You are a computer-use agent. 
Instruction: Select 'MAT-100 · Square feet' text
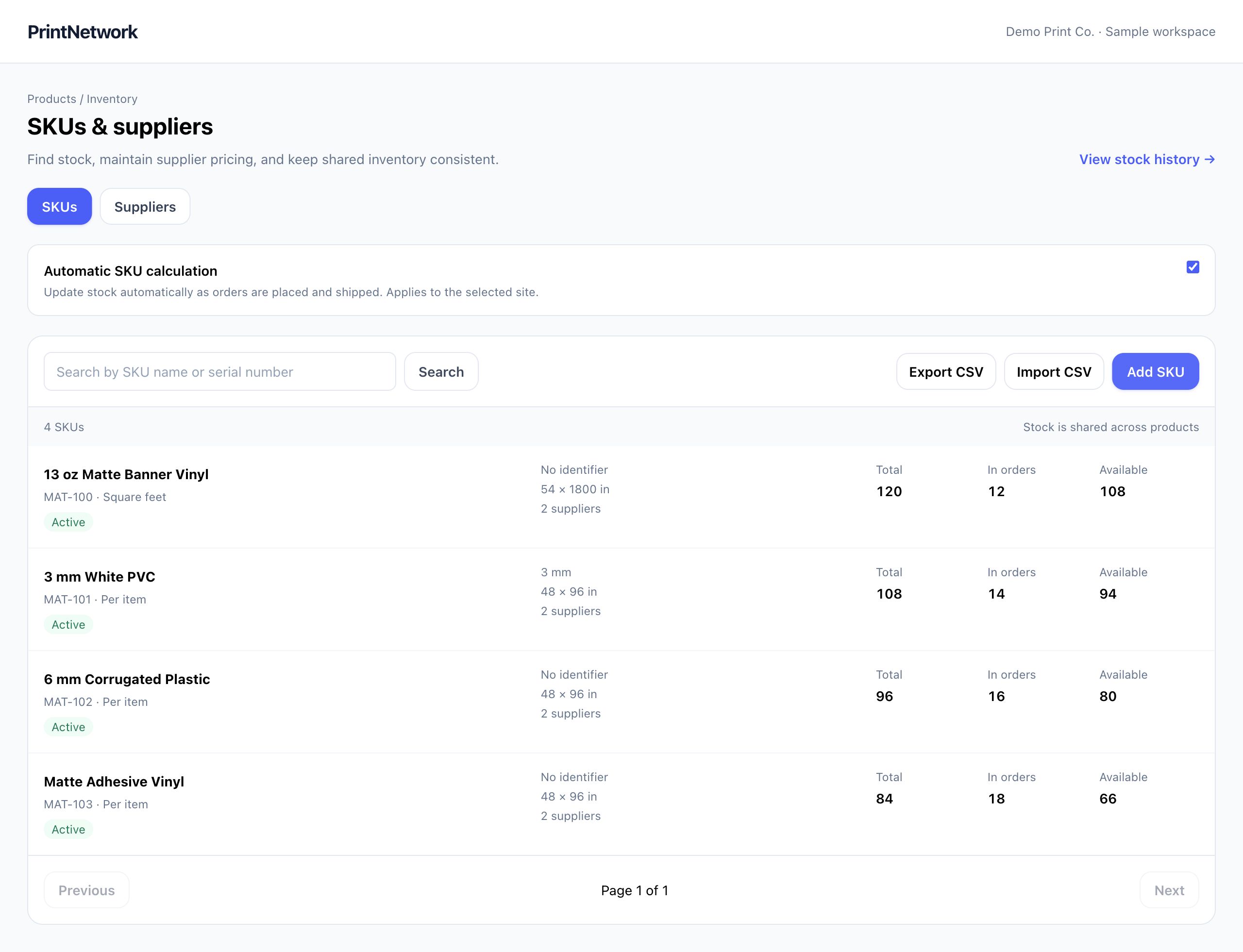coord(105,497)
